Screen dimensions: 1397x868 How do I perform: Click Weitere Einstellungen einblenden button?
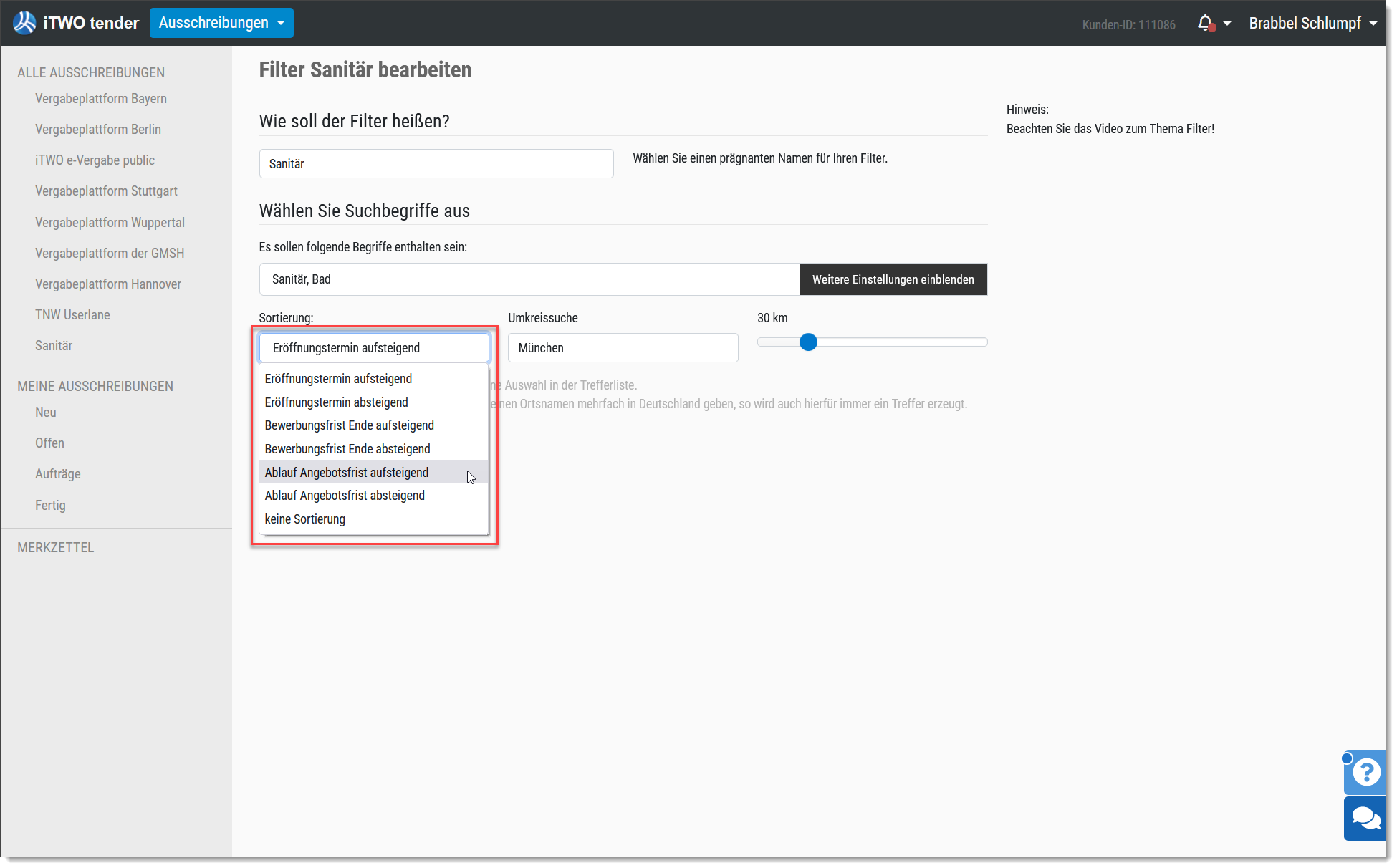click(x=893, y=279)
